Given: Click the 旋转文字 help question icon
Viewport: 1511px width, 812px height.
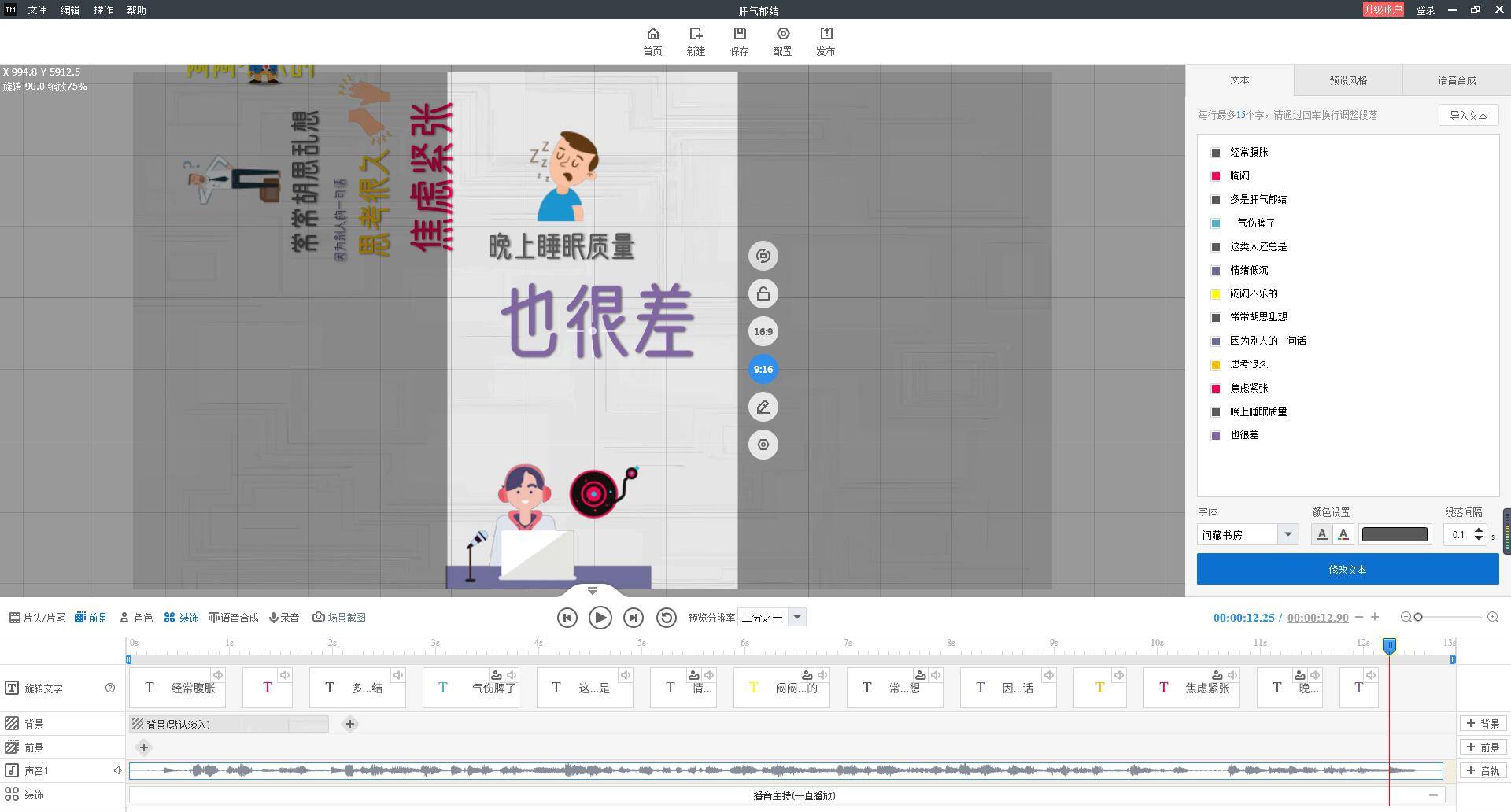Looking at the screenshot, I should (x=110, y=688).
